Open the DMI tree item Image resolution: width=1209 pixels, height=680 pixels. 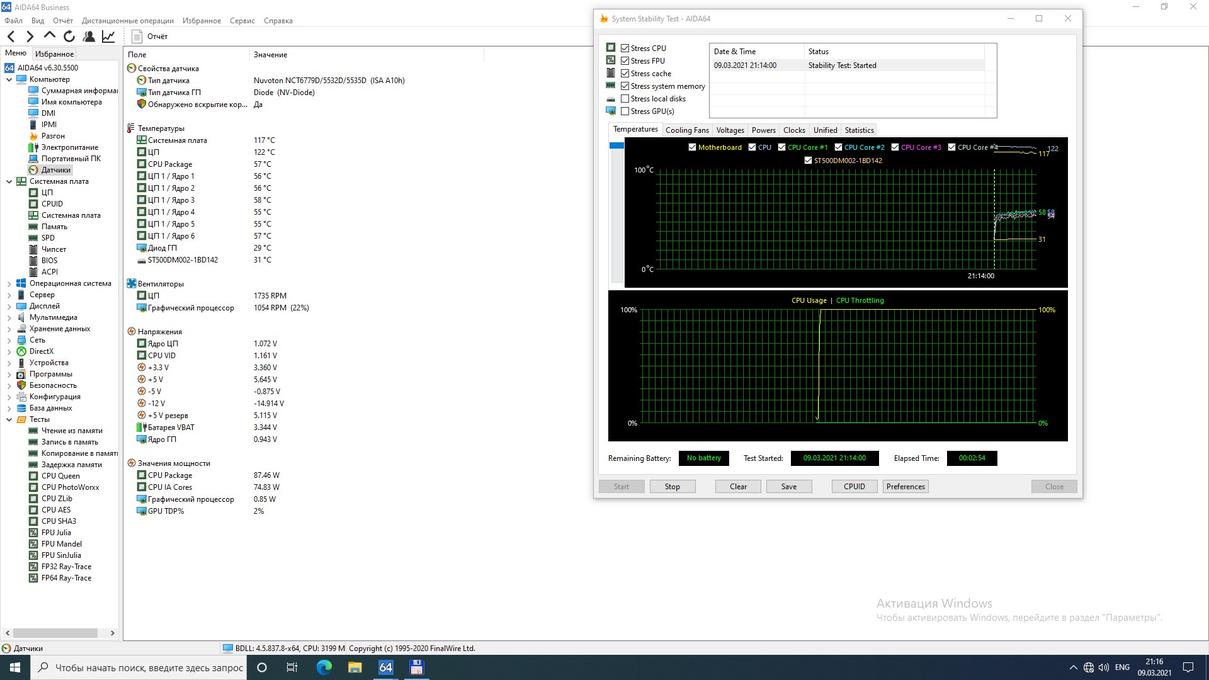click(48, 113)
